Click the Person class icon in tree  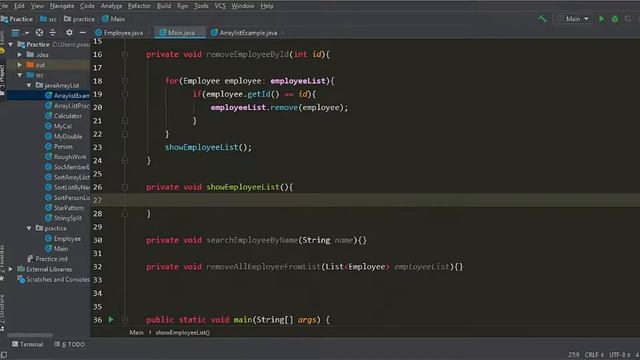49,147
